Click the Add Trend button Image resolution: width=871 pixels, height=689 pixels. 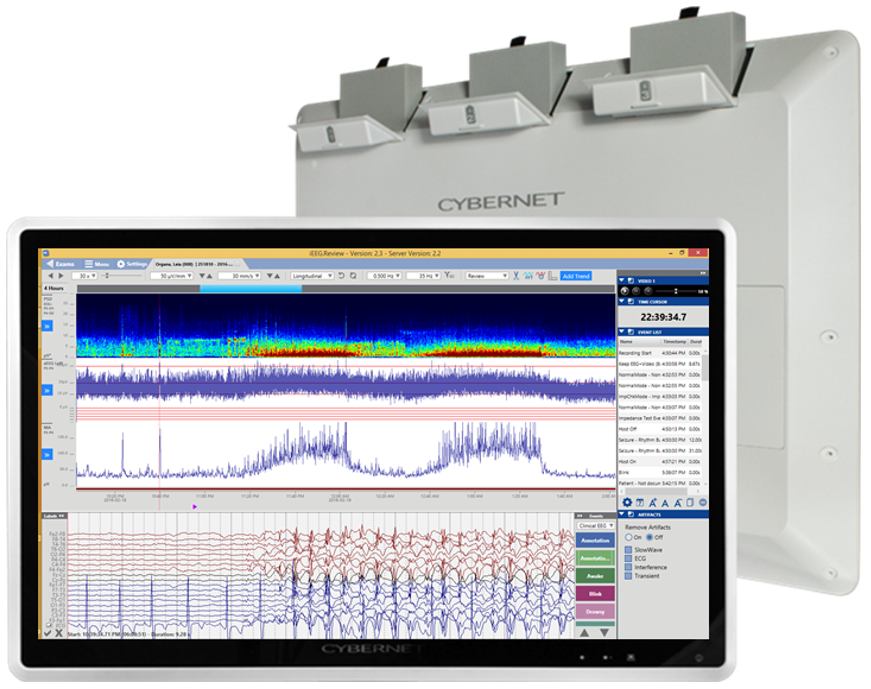coord(576,276)
